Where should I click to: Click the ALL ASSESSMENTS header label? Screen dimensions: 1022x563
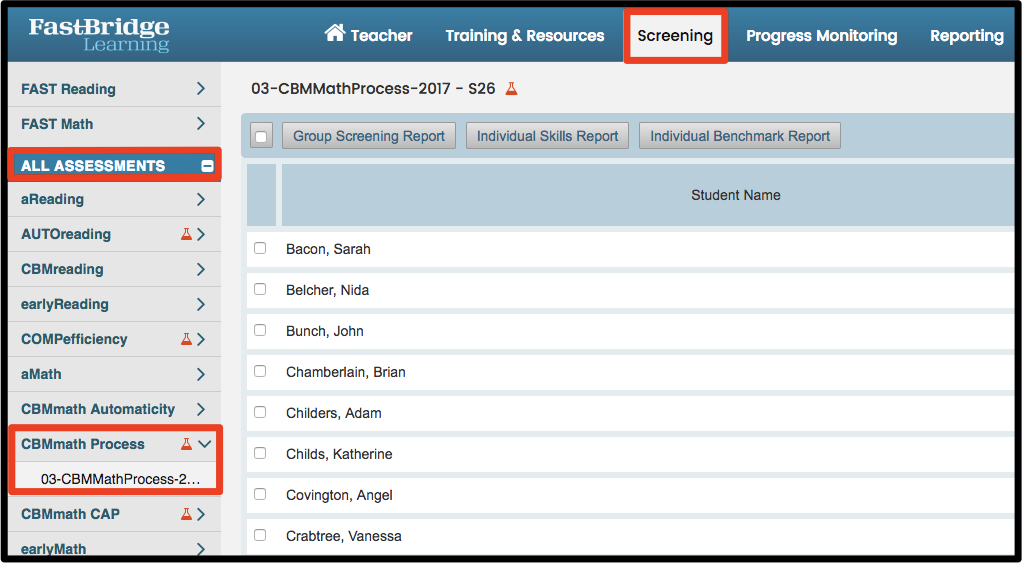pos(93,166)
